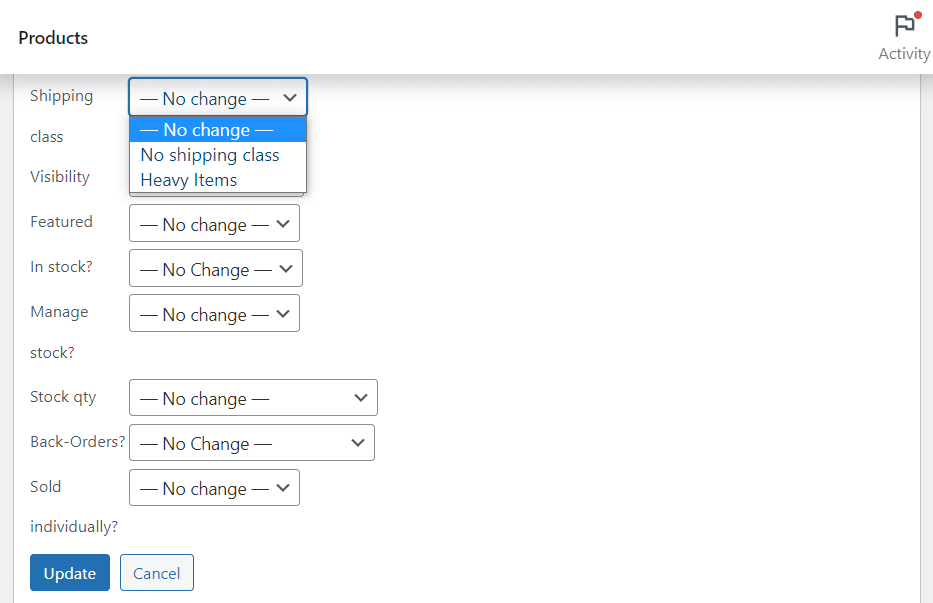Click the Stock qty label
Screen dimensions: 933x603
[63, 396]
